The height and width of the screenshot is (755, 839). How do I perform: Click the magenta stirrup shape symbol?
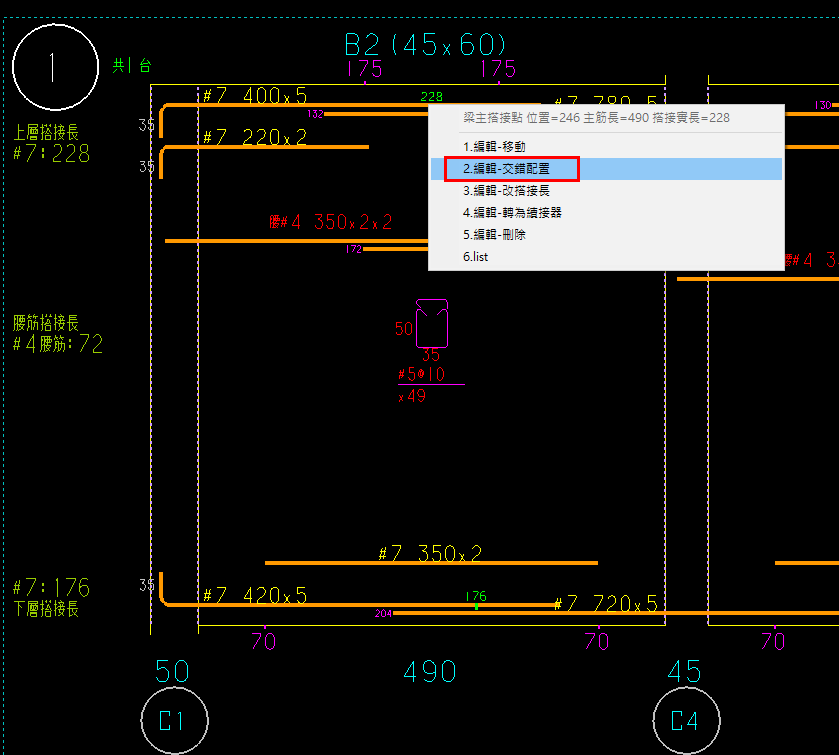432,323
